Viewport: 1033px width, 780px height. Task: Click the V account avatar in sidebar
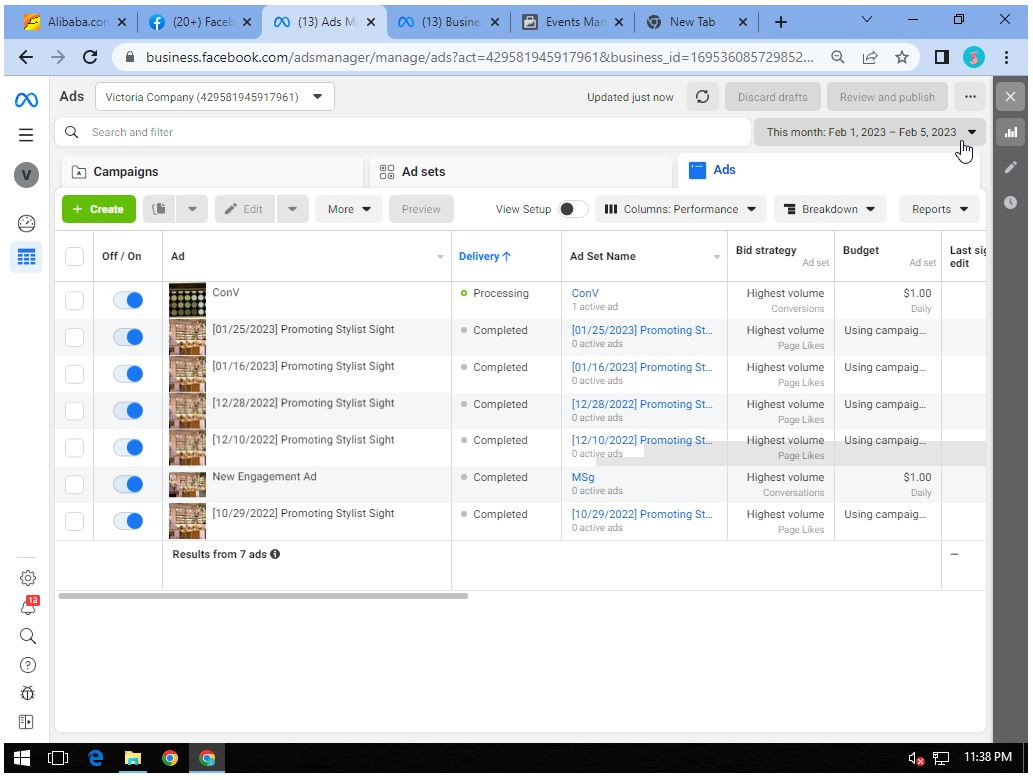26,175
